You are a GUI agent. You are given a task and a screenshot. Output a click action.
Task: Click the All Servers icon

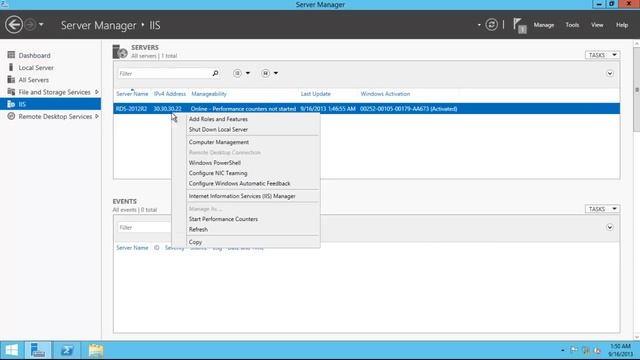[x=11, y=80]
